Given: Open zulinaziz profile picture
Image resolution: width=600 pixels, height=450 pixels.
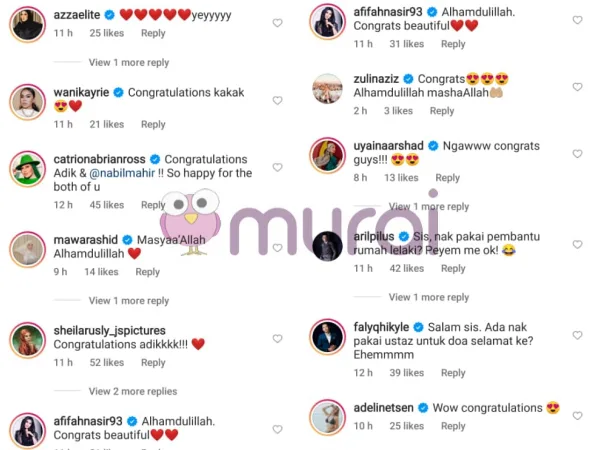Looking at the screenshot, I should point(328,89).
